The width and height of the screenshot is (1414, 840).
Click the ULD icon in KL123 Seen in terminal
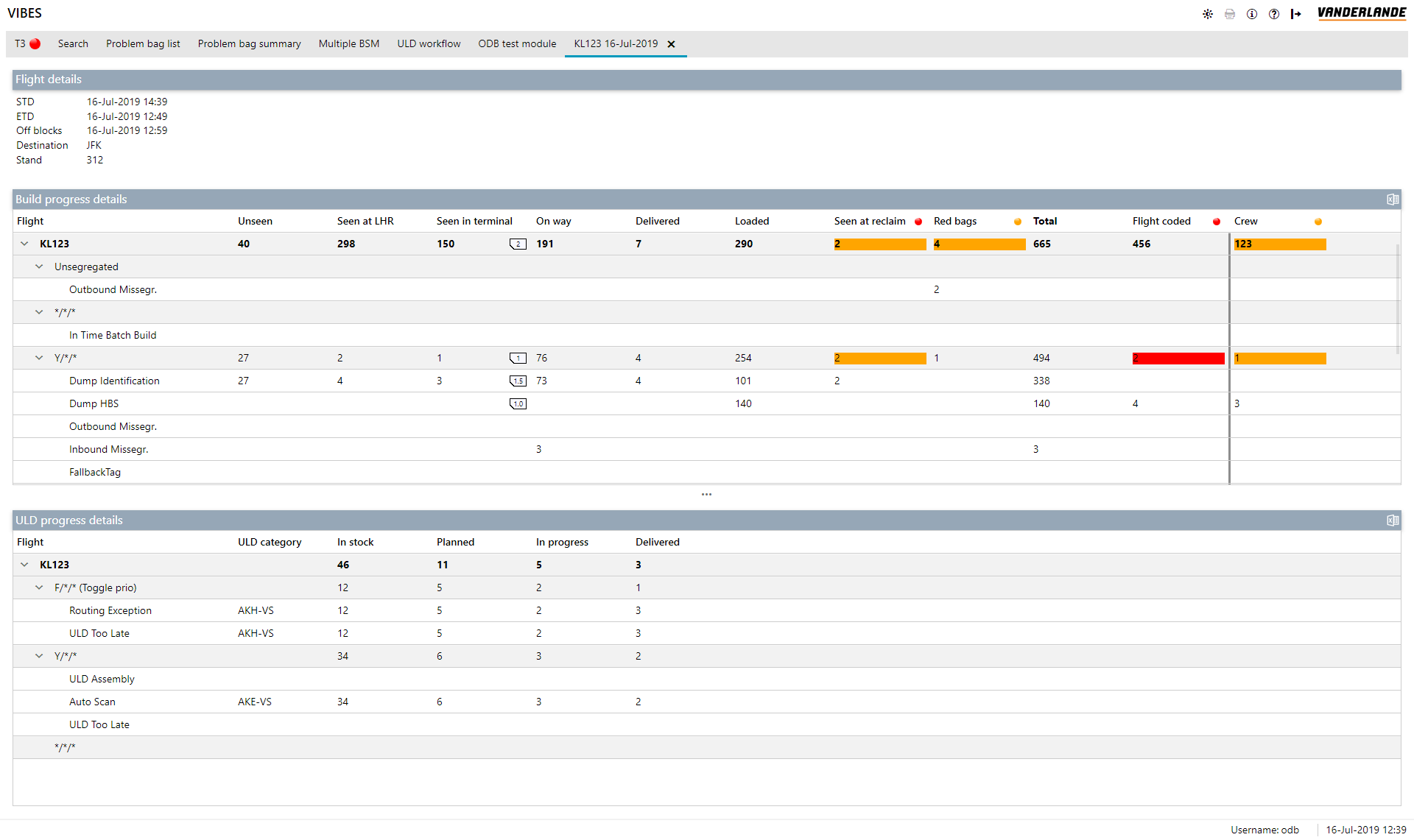pyautogui.click(x=518, y=244)
